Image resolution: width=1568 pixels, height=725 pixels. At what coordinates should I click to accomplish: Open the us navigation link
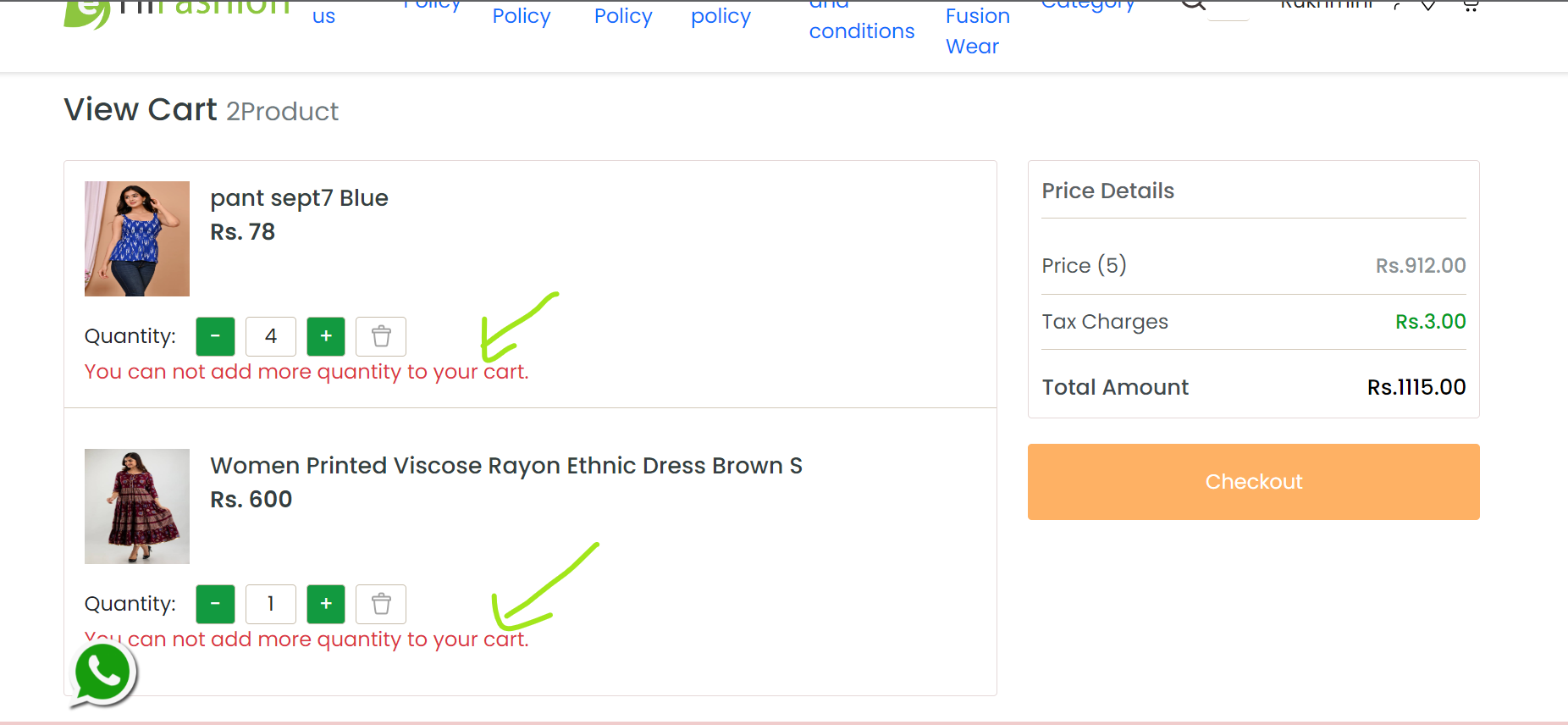click(x=323, y=16)
